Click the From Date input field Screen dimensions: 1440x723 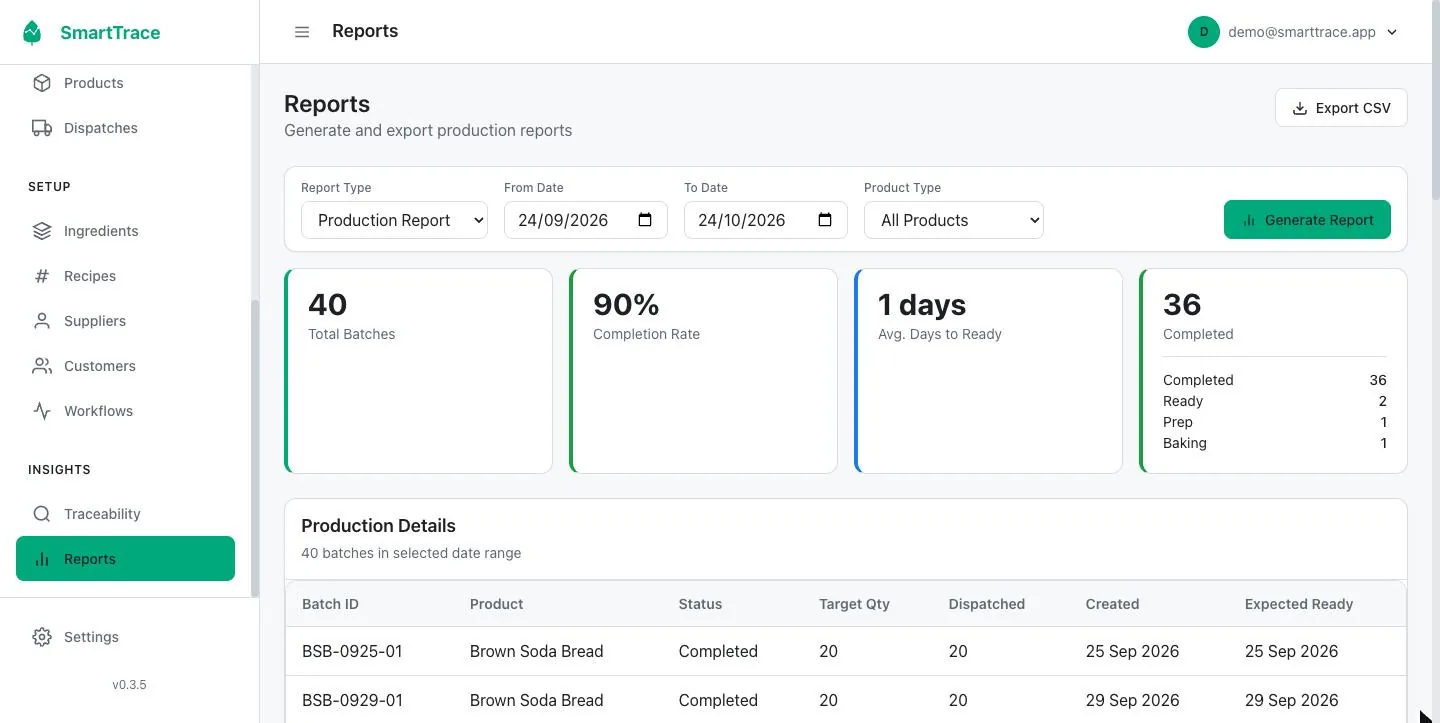586,220
